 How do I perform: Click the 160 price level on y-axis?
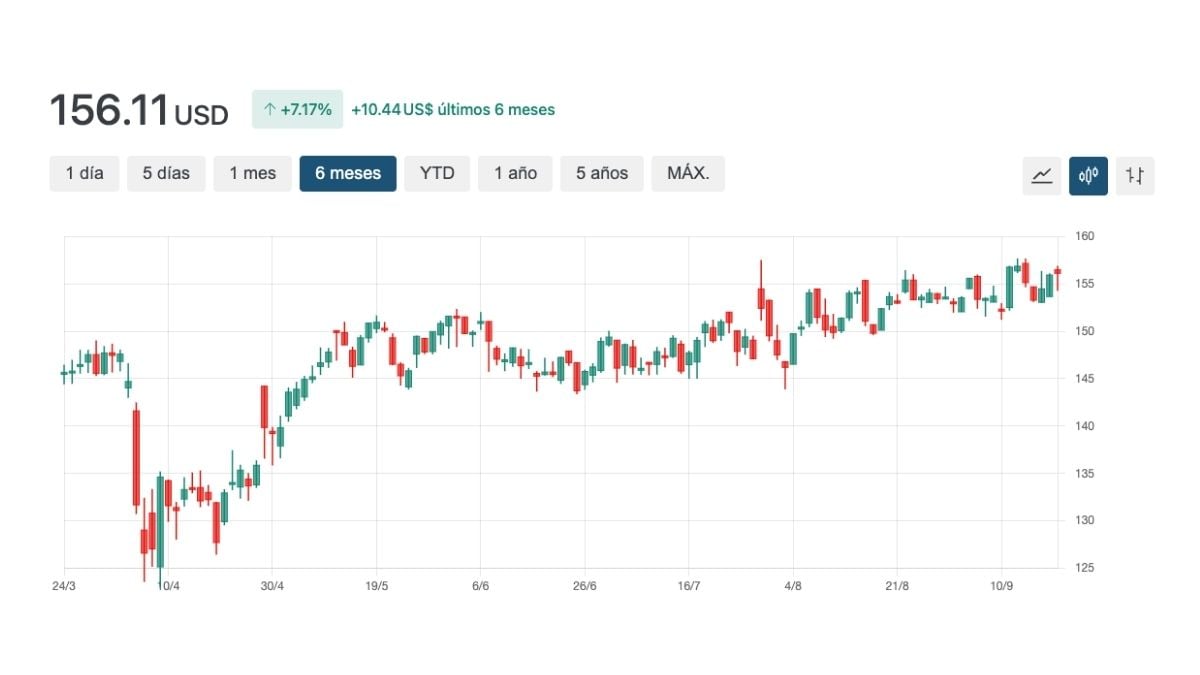[1085, 237]
